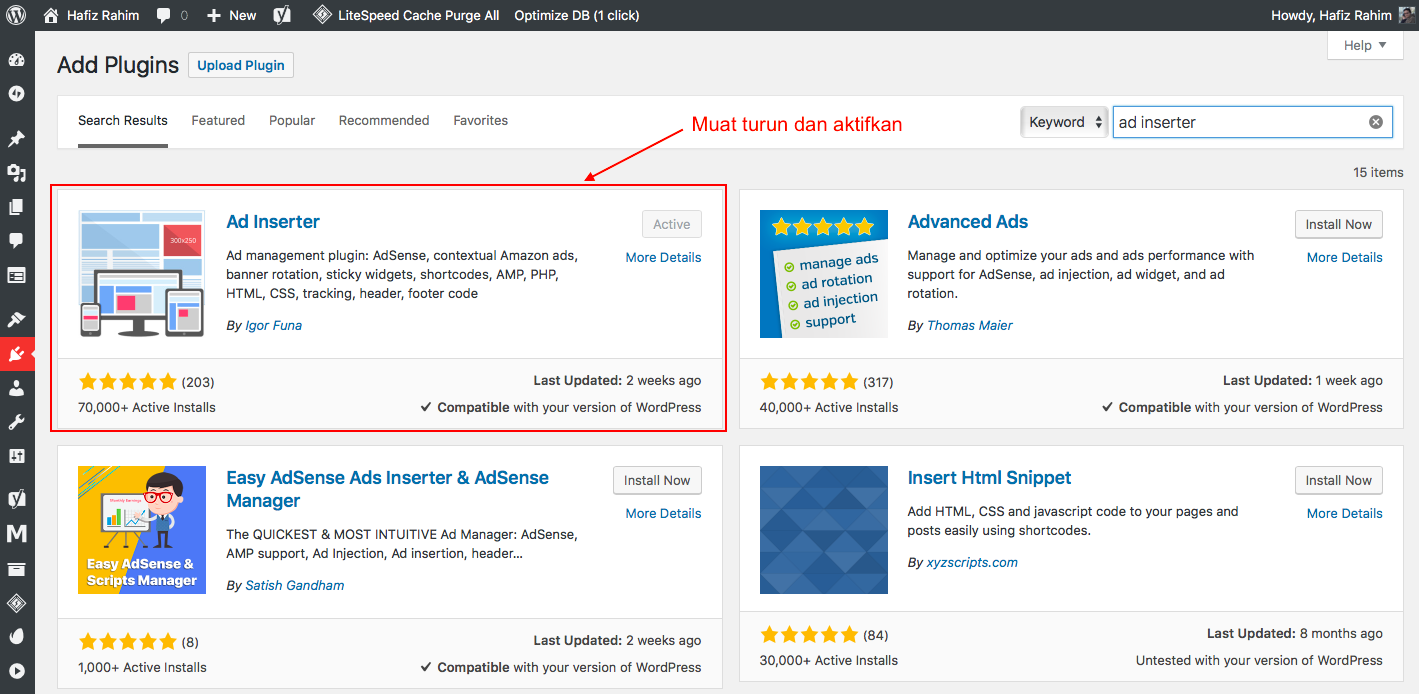Click the Upload Plugin button
This screenshot has width=1419, height=694.
pos(240,65)
